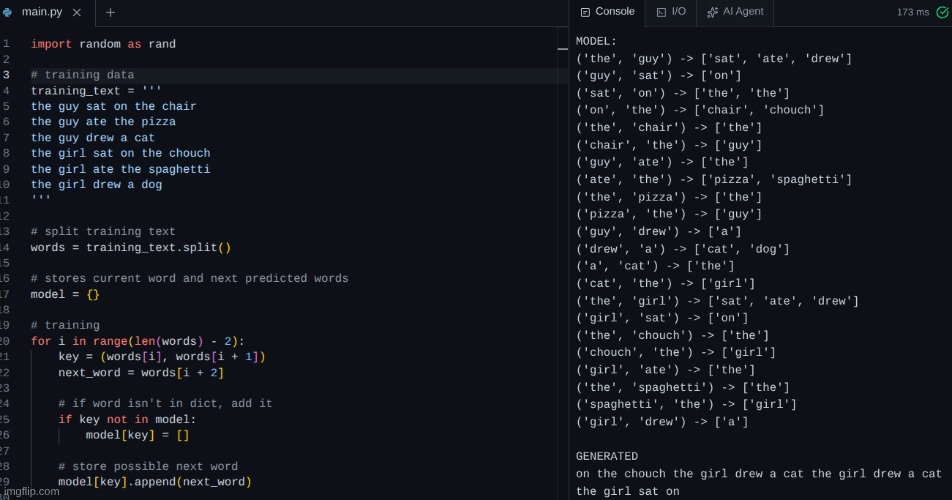The width and height of the screenshot is (952, 500).
Task: Click the Python file icon on main.py tab
Action: click(x=7, y=12)
